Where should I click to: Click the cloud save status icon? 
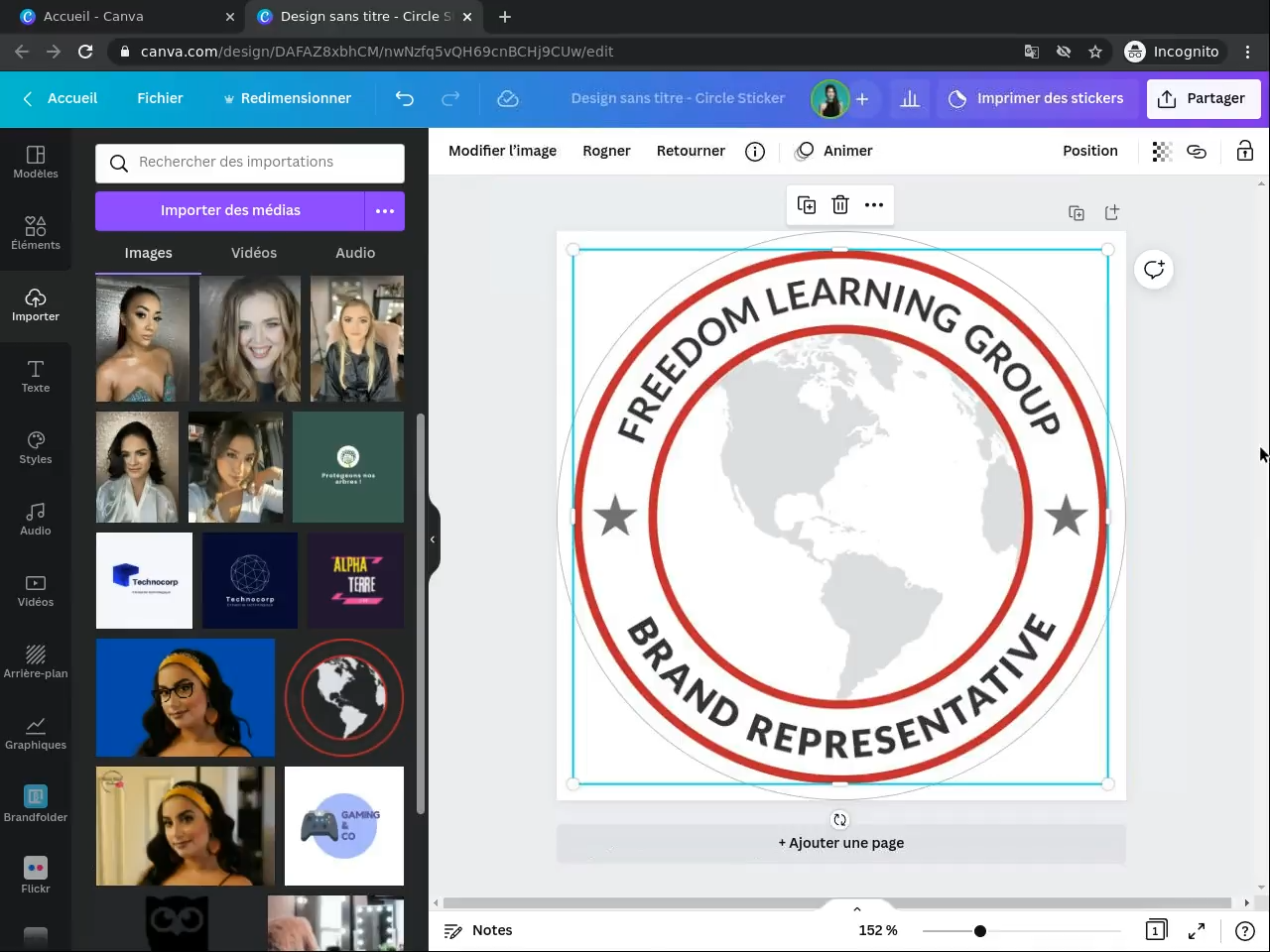[508, 98]
